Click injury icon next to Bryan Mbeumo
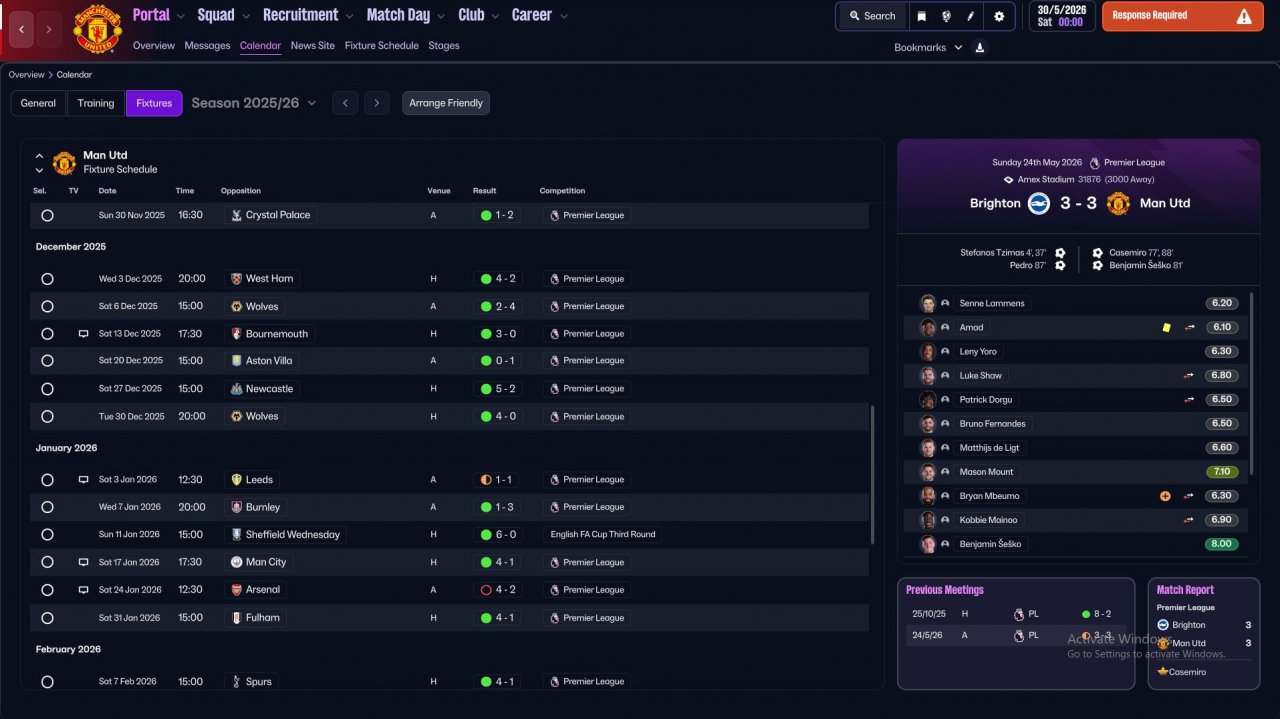This screenshot has width=1280, height=719. pos(1165,496)
